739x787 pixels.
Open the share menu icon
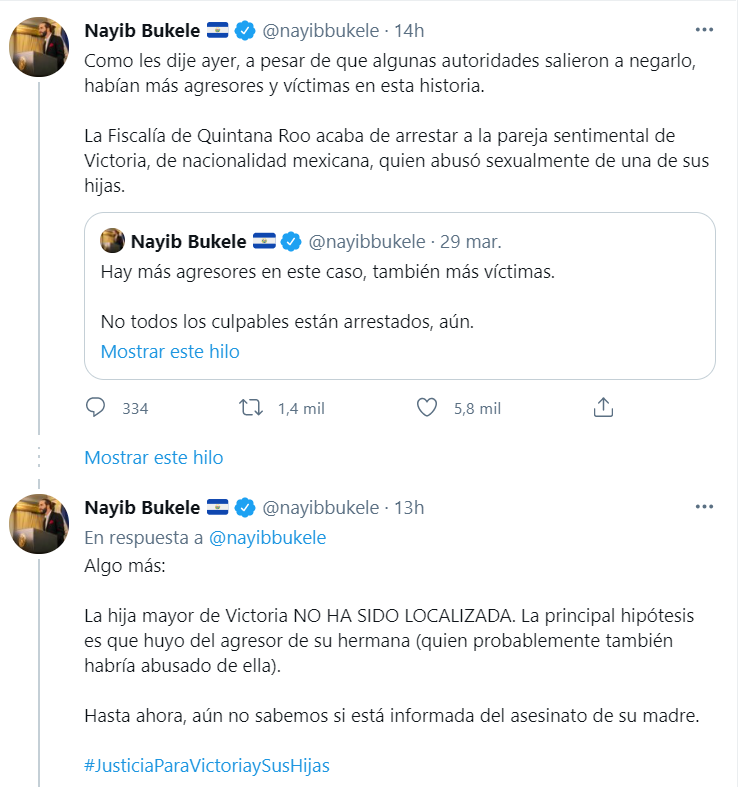603,408
